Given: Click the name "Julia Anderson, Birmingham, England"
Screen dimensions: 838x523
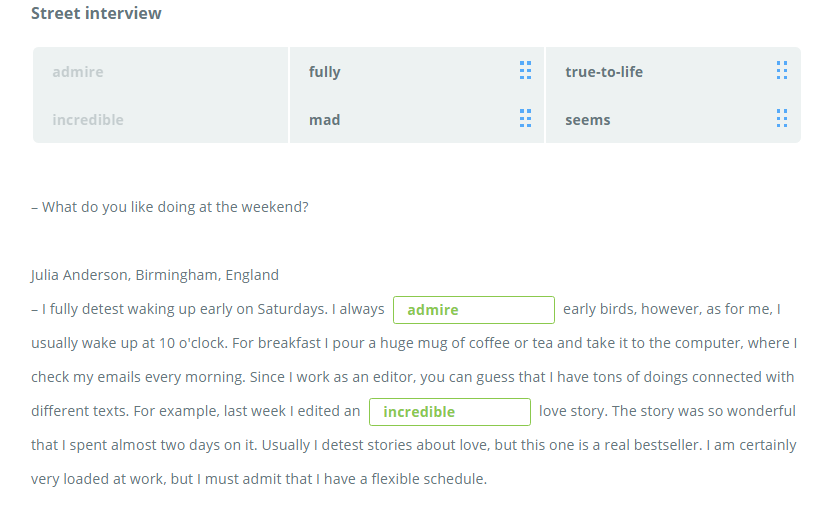Looking at the screenshot, I should [155, 275].
